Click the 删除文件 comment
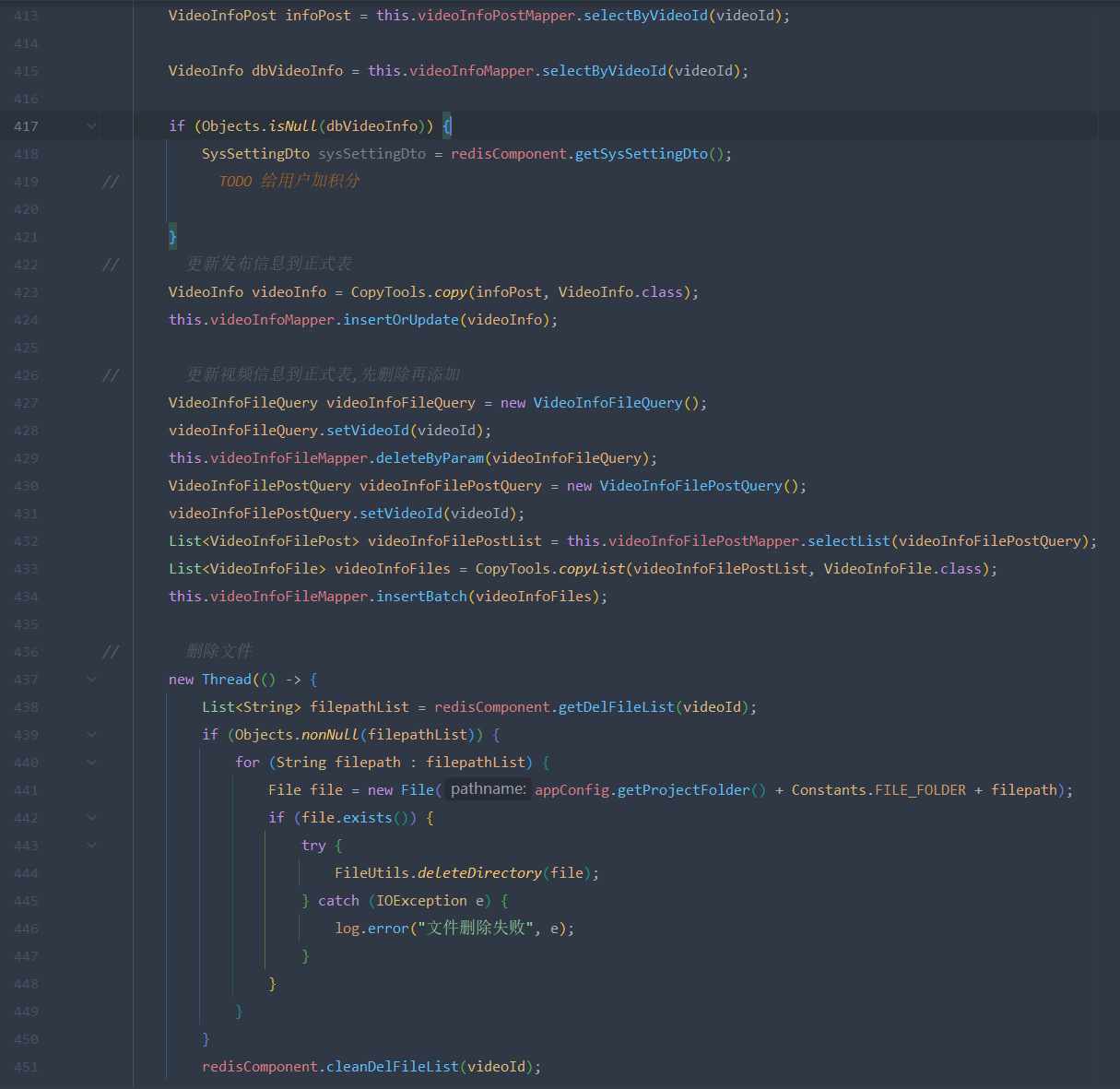The width and height of the screenshot is (1120, 1089). (219, 652)
